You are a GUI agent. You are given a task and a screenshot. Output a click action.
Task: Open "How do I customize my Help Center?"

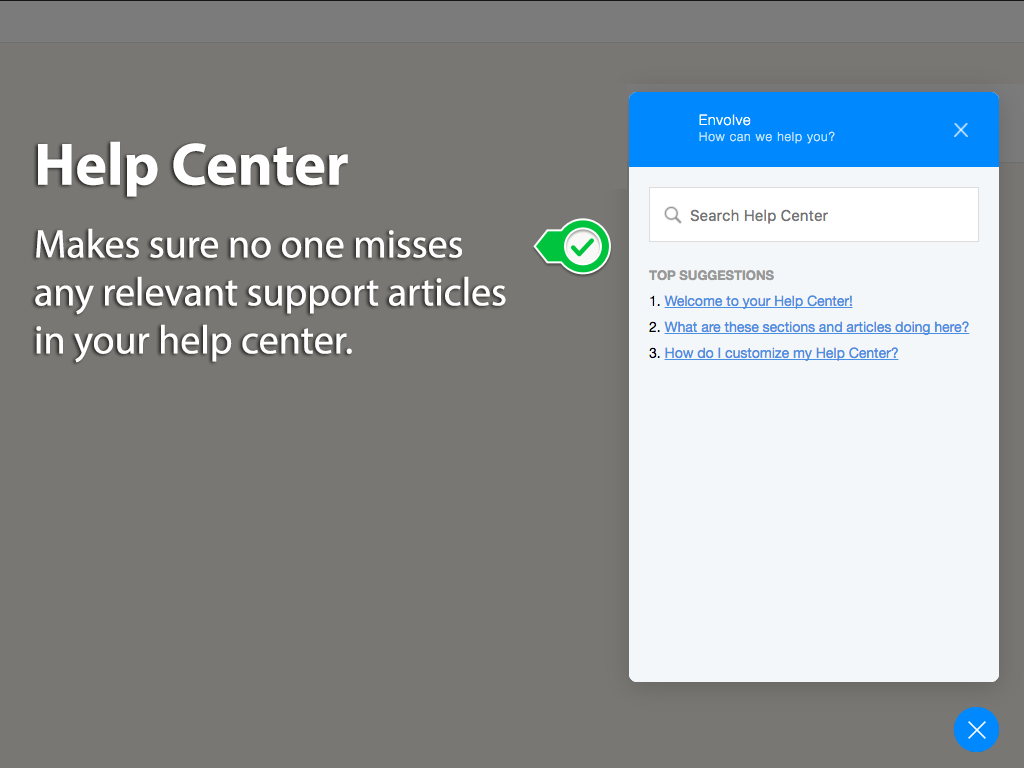pos(781,353)
